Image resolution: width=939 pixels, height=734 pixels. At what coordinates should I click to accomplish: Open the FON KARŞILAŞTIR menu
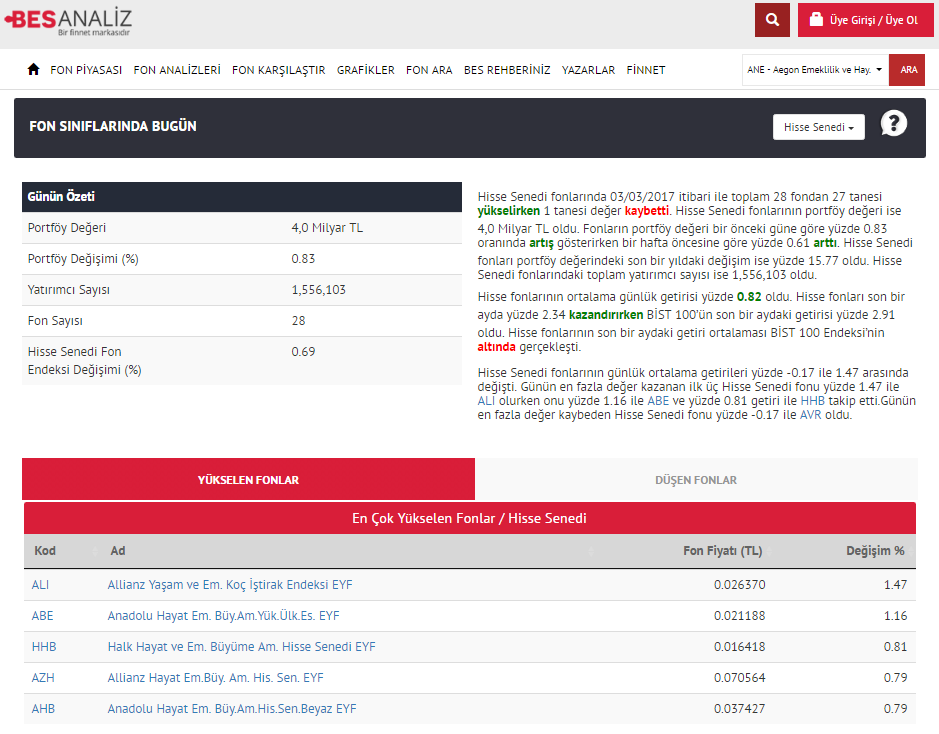278,70
